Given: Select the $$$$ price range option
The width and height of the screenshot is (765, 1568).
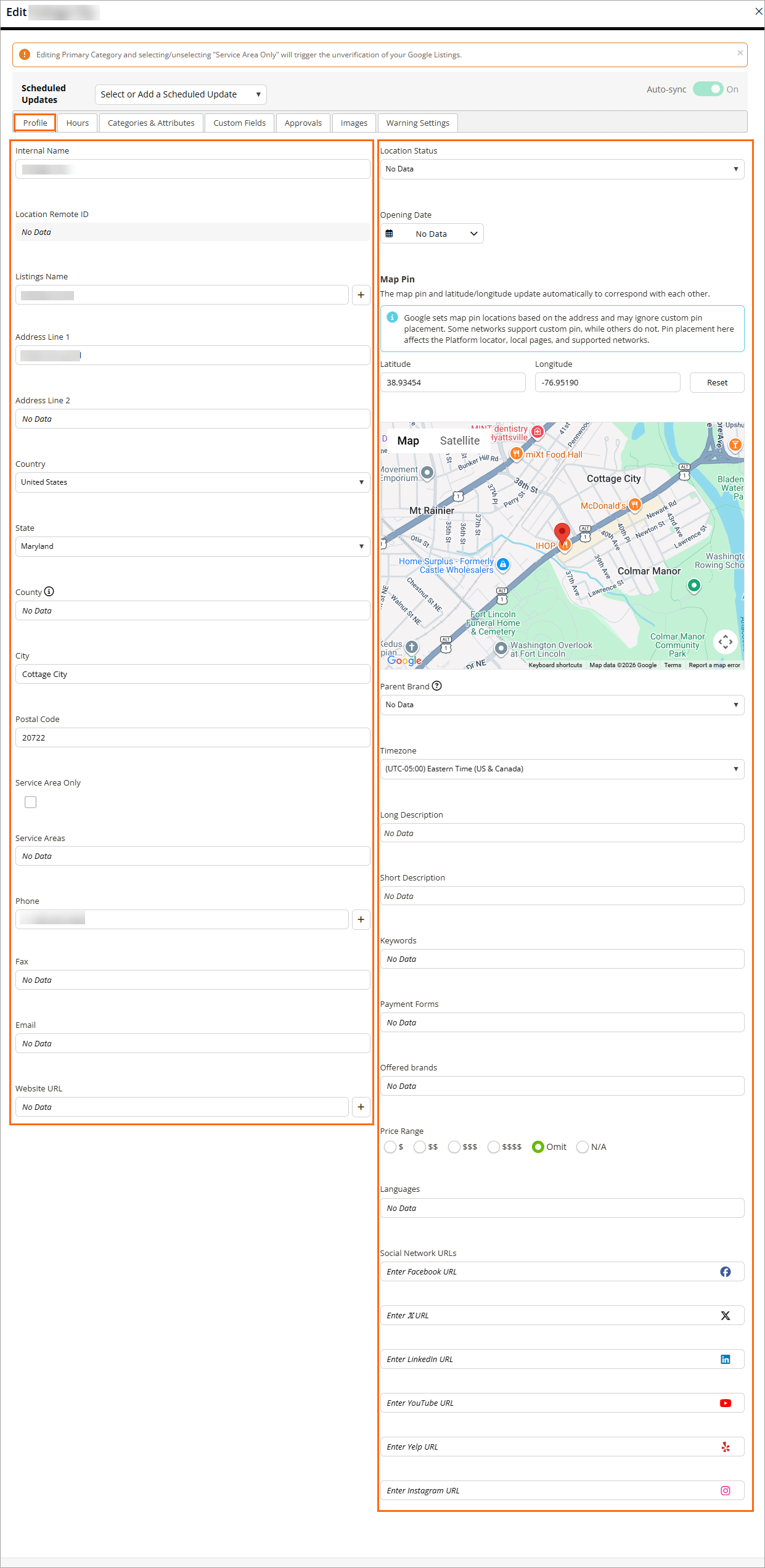Looking at the screenshot, I should (493, 1147).
